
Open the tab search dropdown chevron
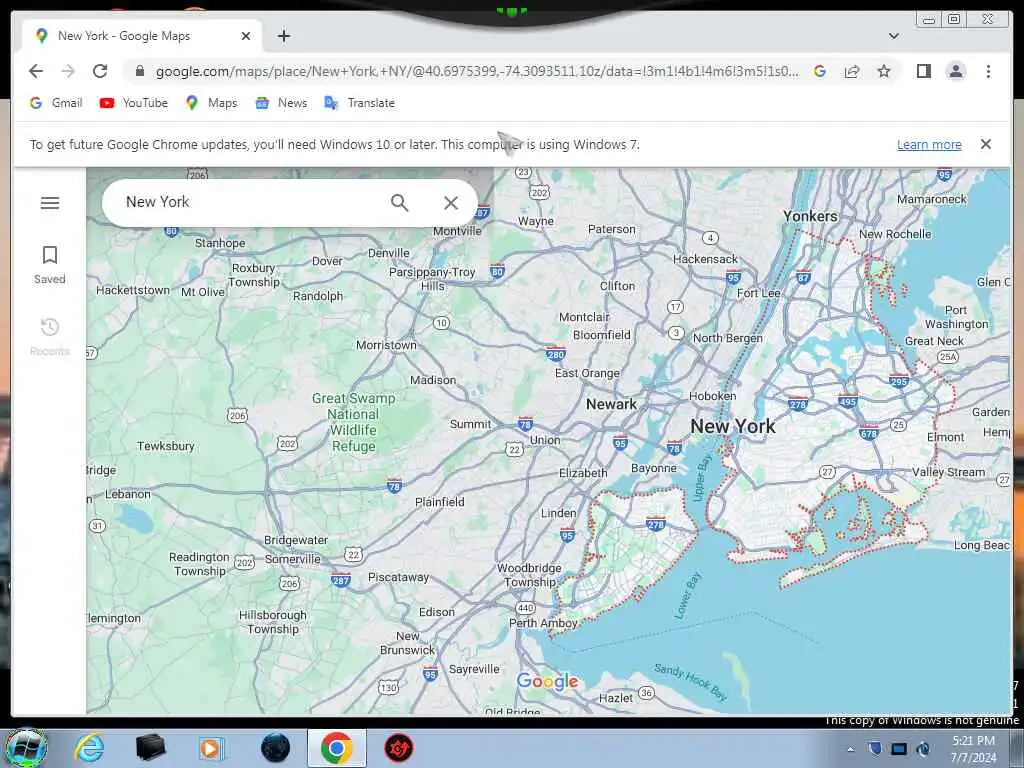(894, 36)
